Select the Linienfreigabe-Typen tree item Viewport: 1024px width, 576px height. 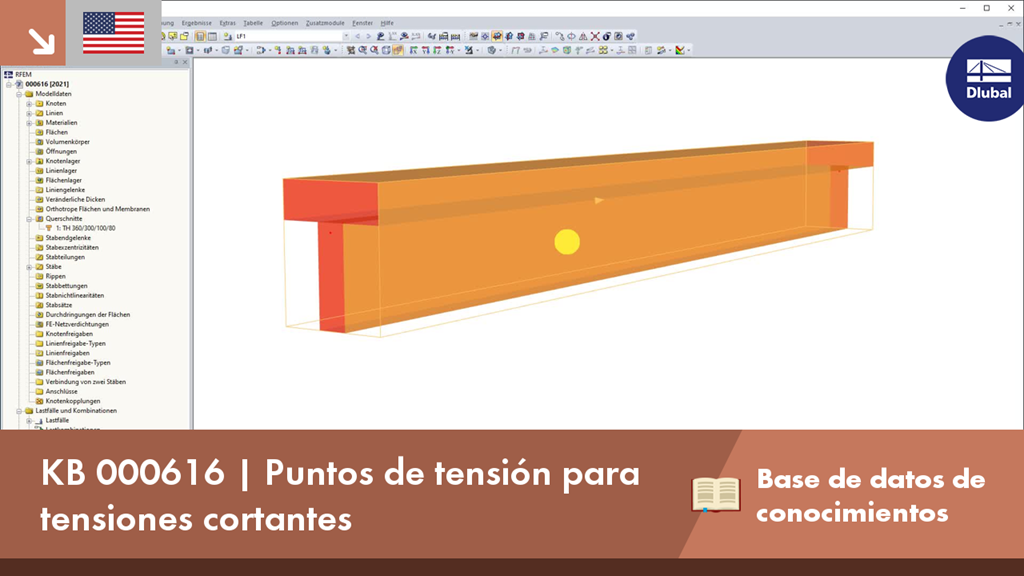75,344
